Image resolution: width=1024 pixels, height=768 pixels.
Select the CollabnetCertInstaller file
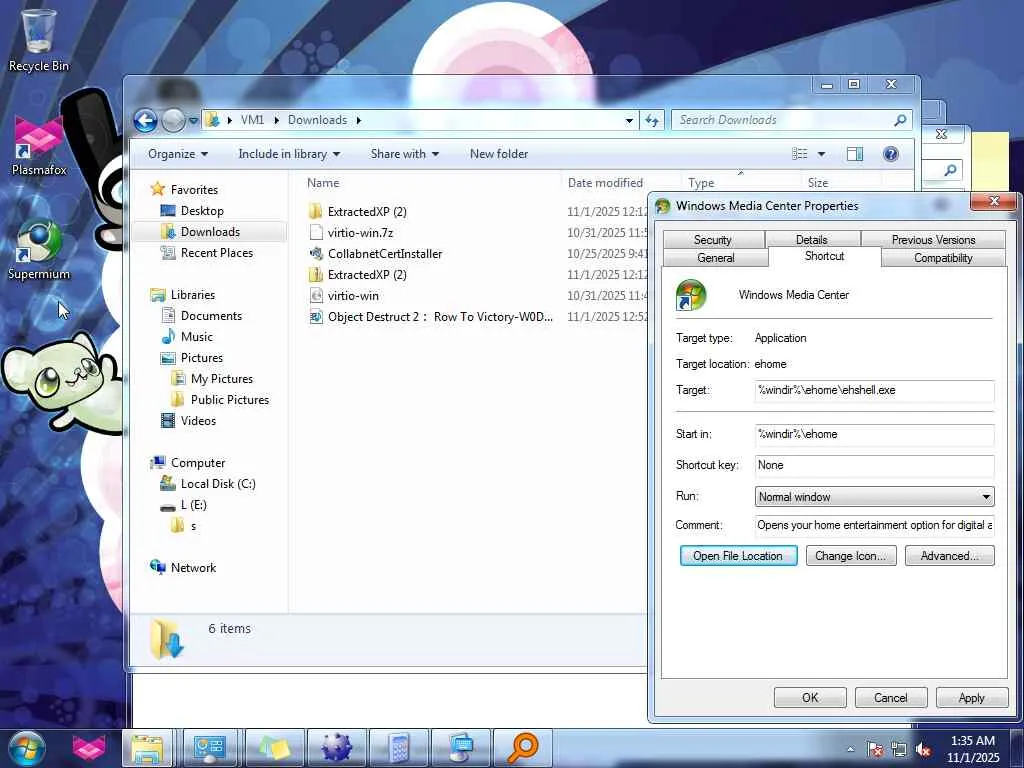[385, 253]
